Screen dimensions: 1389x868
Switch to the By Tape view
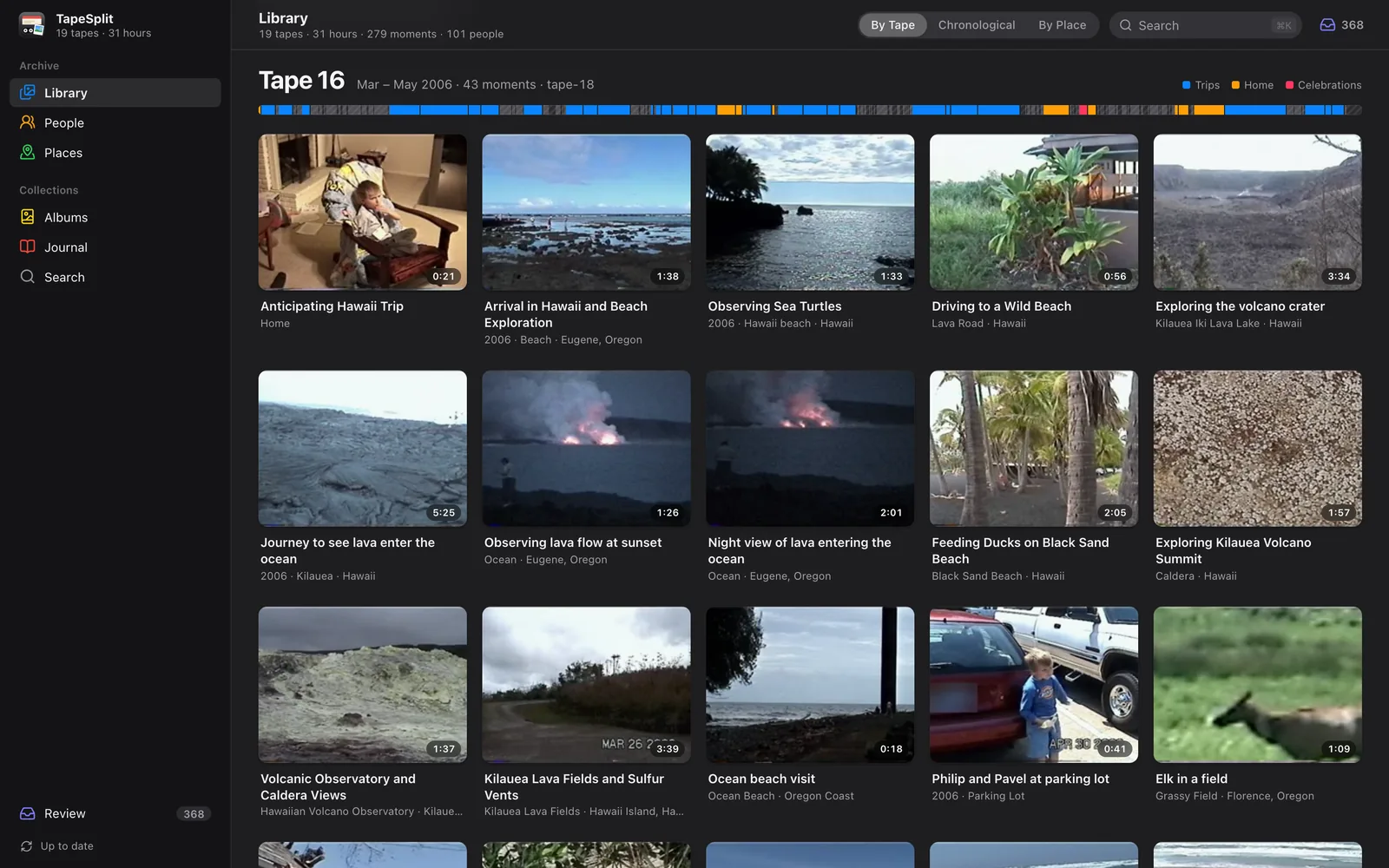point(892,25)
